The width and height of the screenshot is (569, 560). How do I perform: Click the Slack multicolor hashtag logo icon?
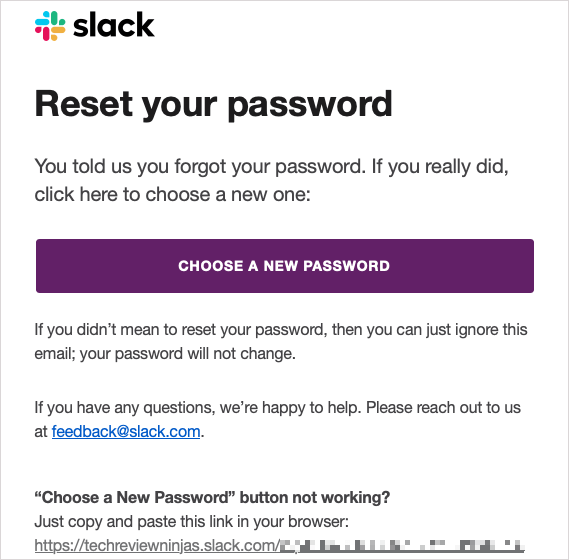[x=50, y=26]
